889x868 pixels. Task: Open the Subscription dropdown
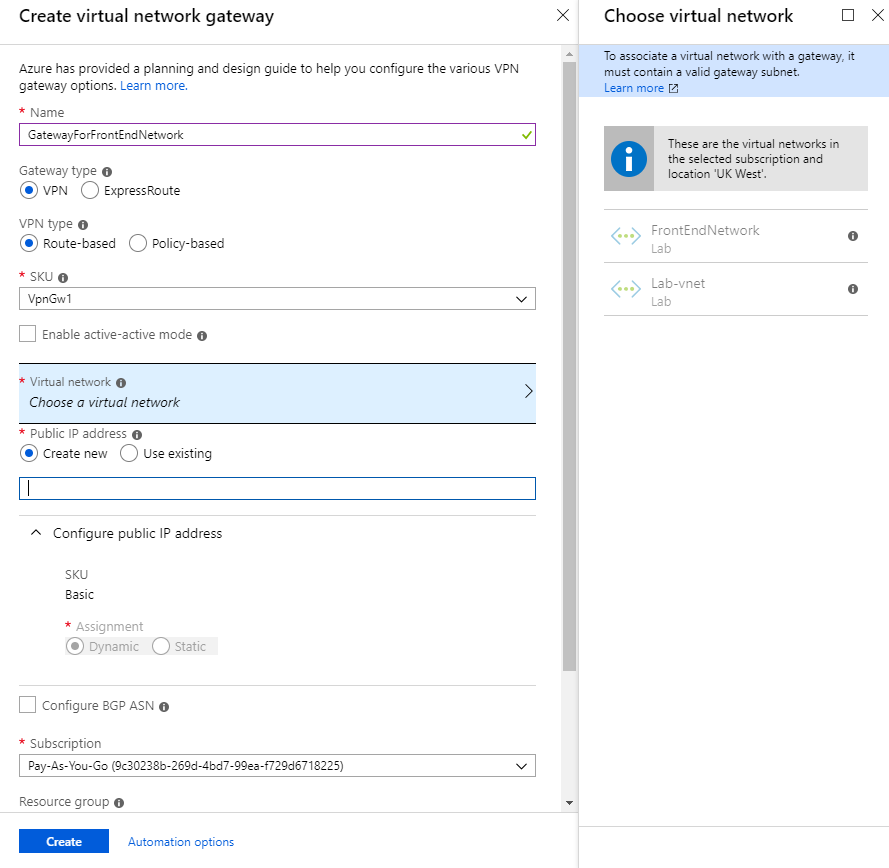[x=277, y=766]
